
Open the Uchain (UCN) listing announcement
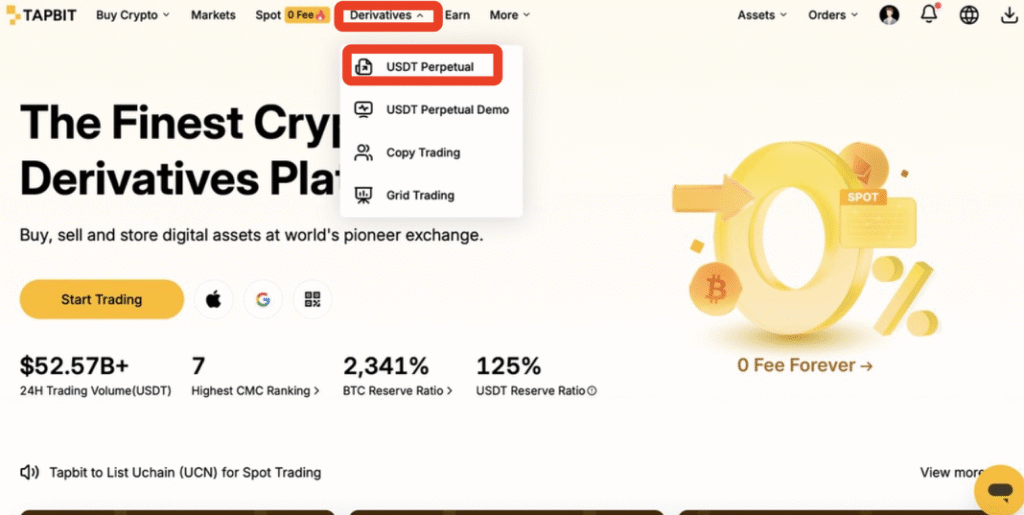(185, 473)
